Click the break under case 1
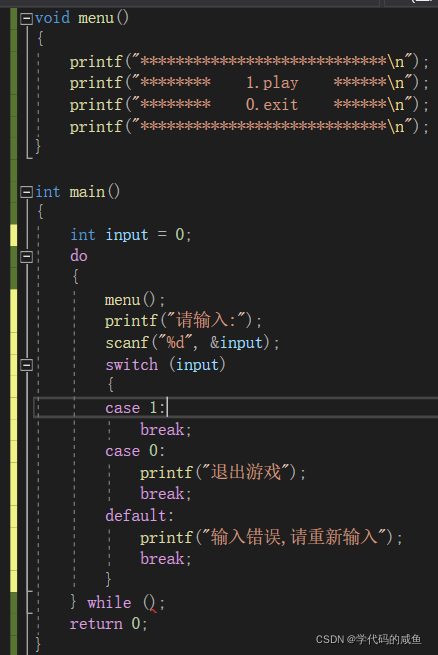Image resolution: width=438 pixels, height=655 pixels. [x=166, y=429]
